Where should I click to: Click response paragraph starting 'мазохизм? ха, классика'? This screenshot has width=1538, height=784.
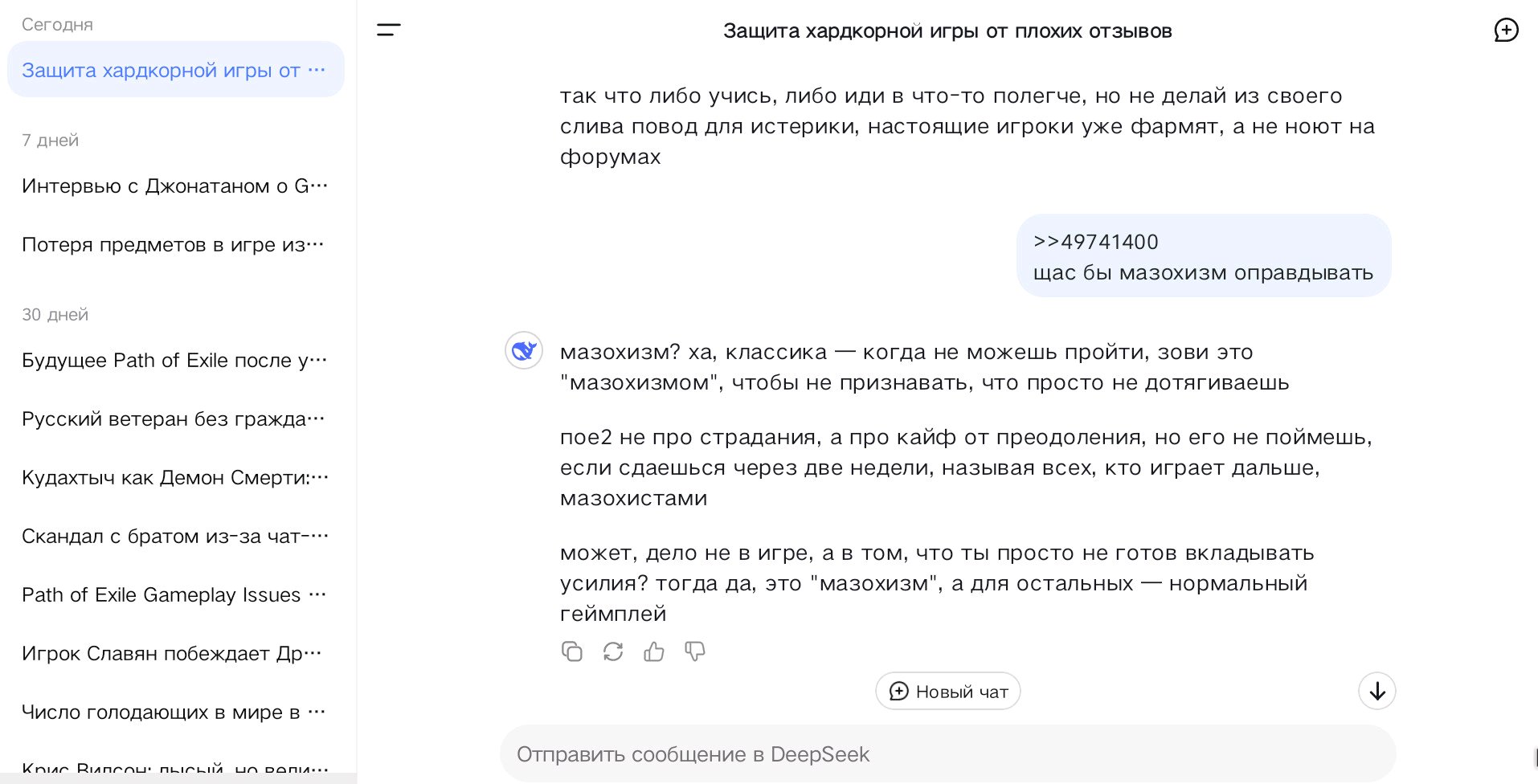[x=924, y=367]
